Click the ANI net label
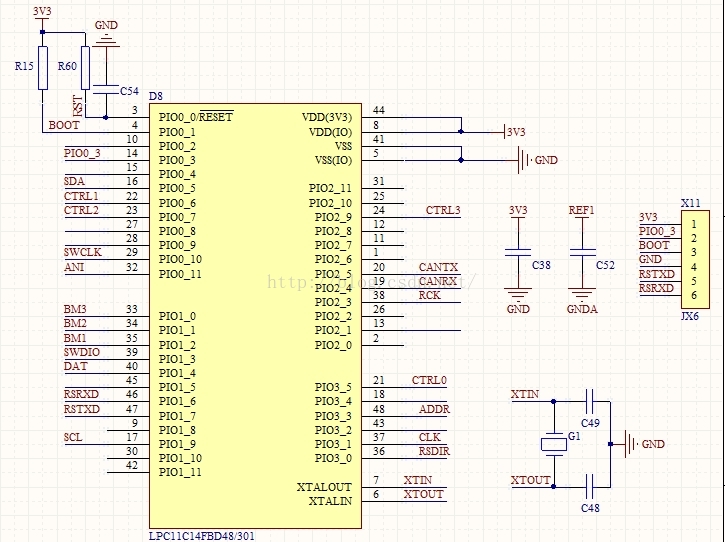 [74, 267]
